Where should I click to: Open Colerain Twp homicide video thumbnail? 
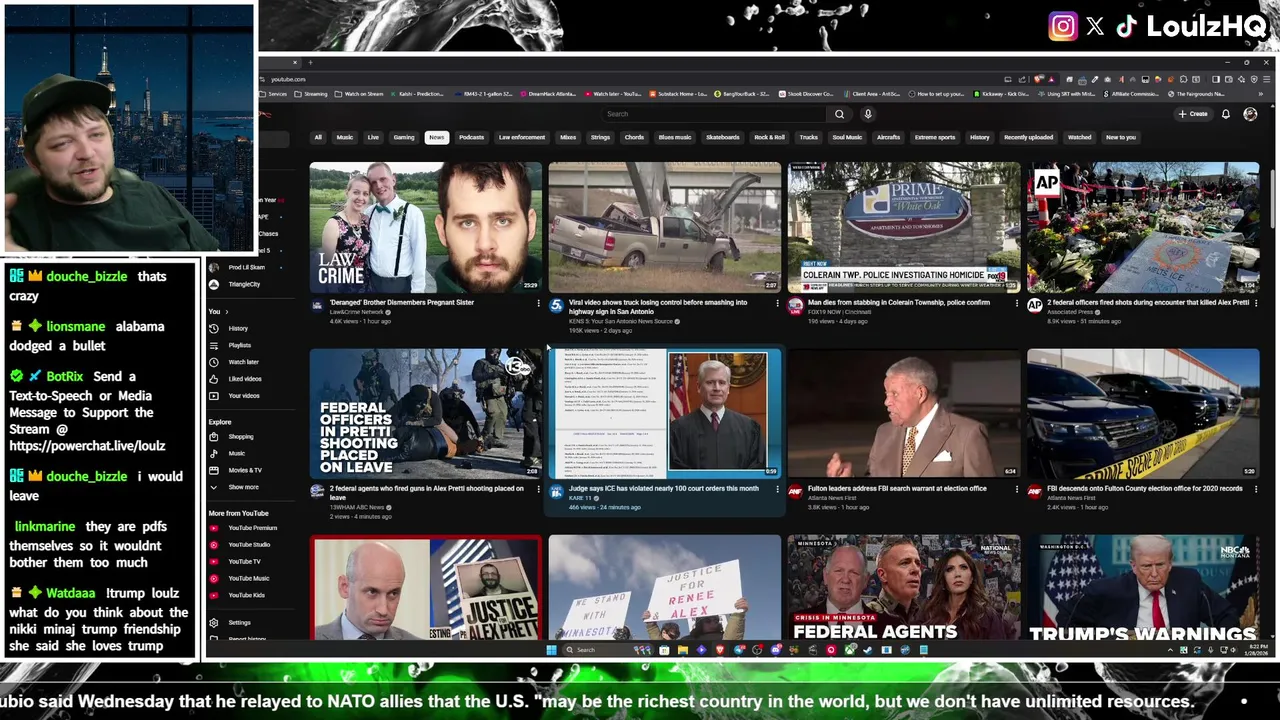[904, 227]
